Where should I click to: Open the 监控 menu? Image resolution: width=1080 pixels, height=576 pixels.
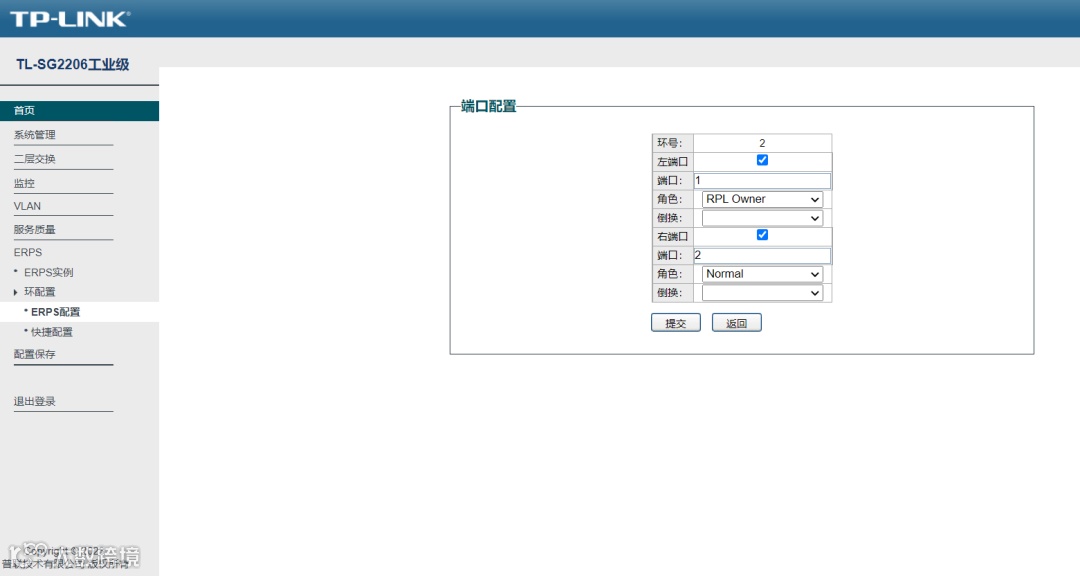point(24,183)
